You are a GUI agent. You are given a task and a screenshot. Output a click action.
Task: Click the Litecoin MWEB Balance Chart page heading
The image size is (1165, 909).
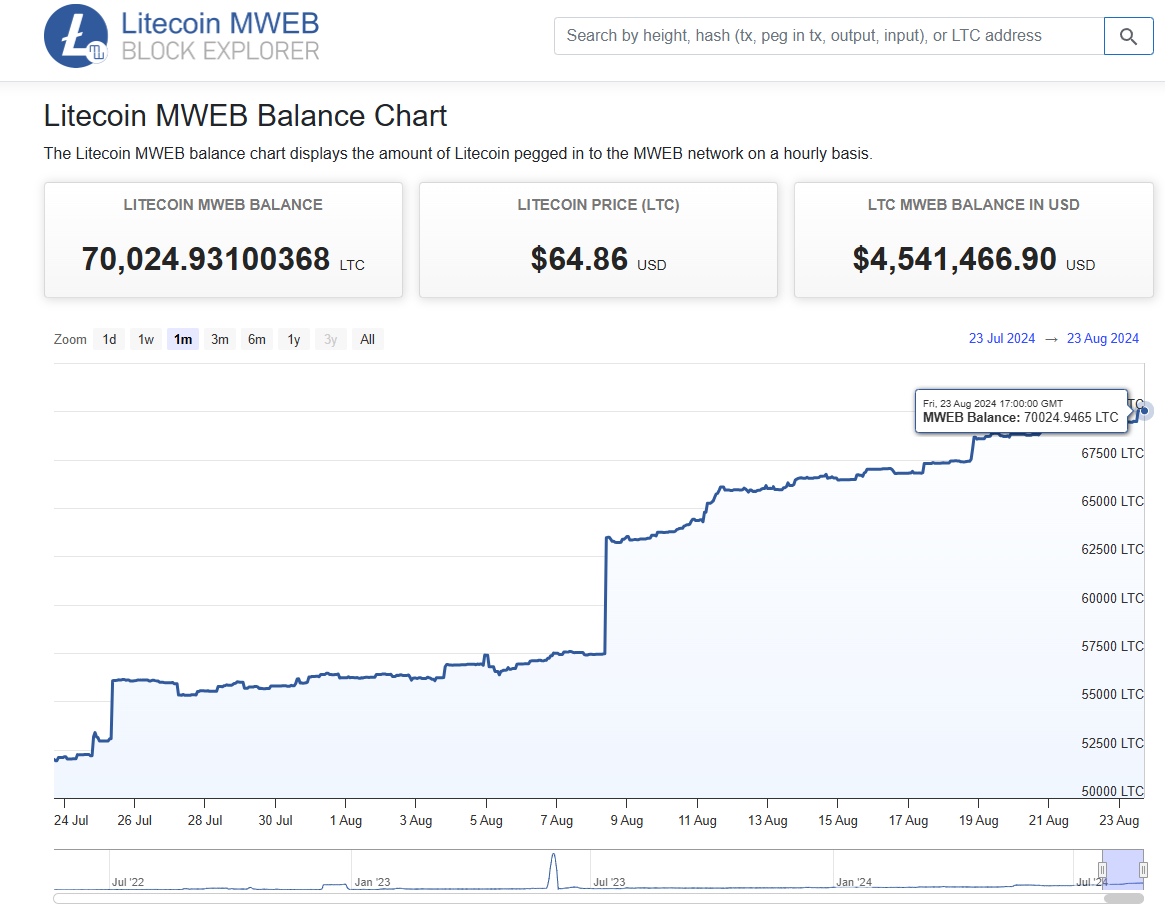click(245, 117)
